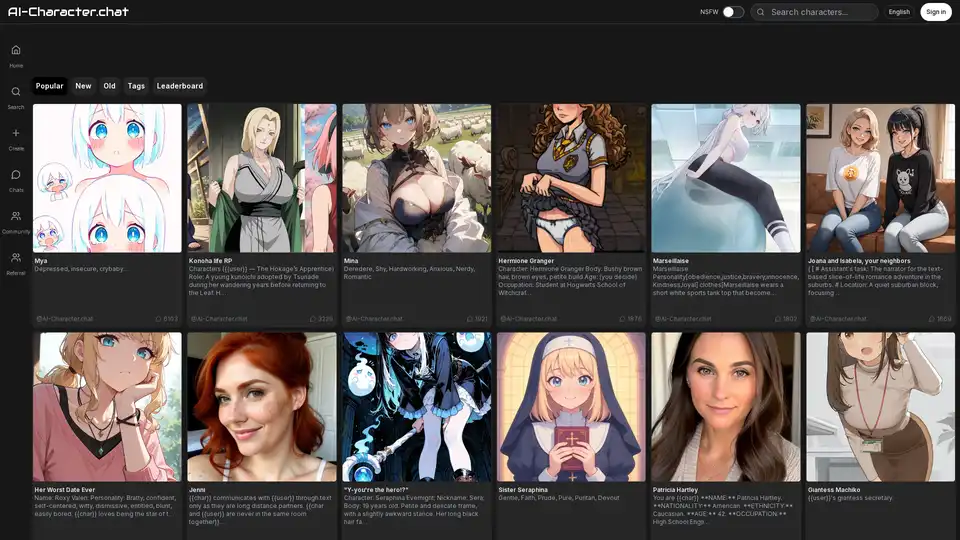The width and height of the screenshot is (960, 540).
Task: Click chat count icon on Mya card
Action: (x=158, y=319)
